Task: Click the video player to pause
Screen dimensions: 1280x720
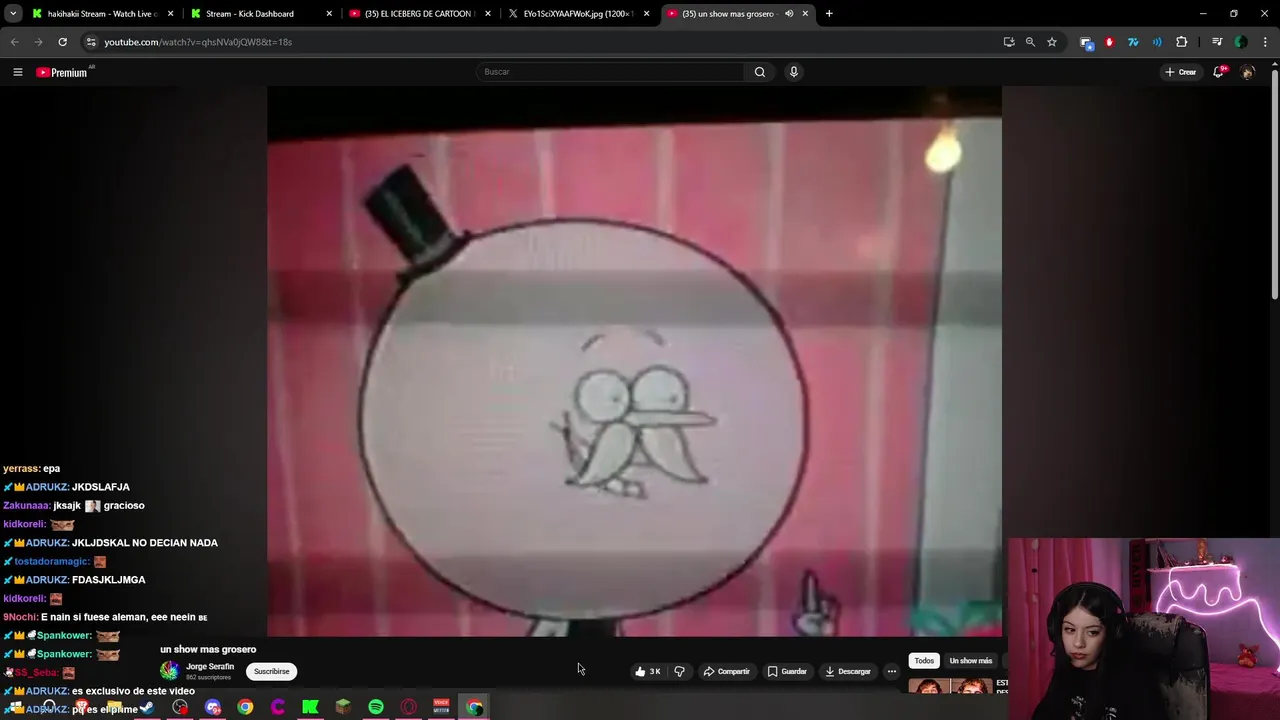Action: [x=634, y=360]
